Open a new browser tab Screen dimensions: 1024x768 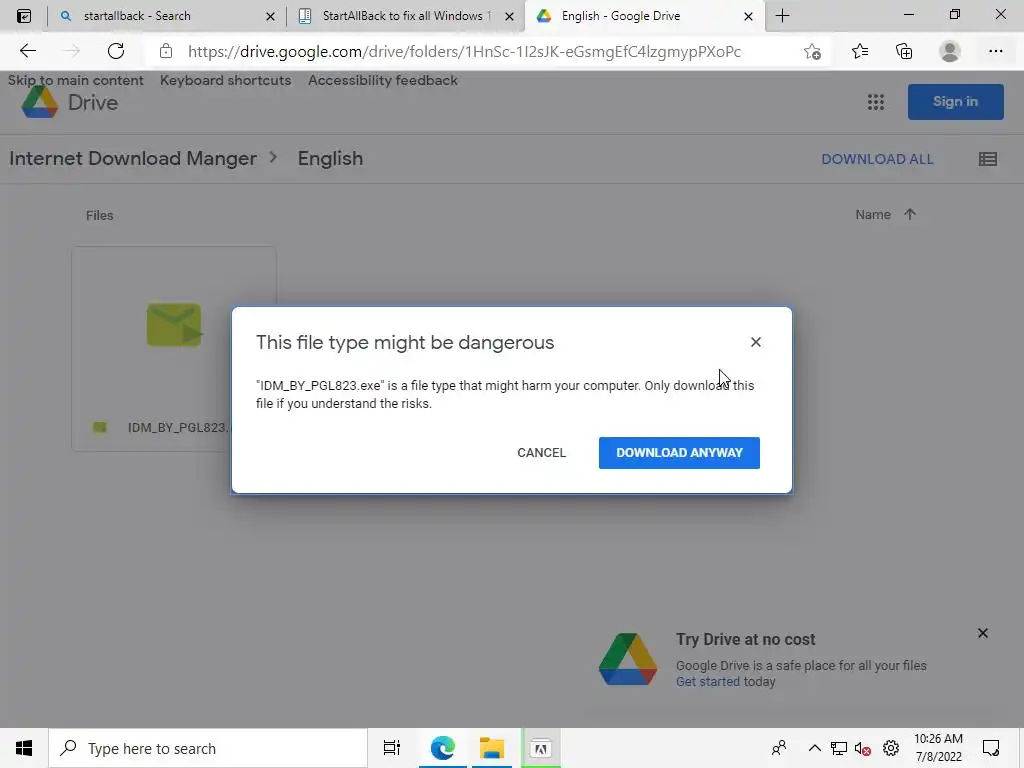[x=782, y=16]
